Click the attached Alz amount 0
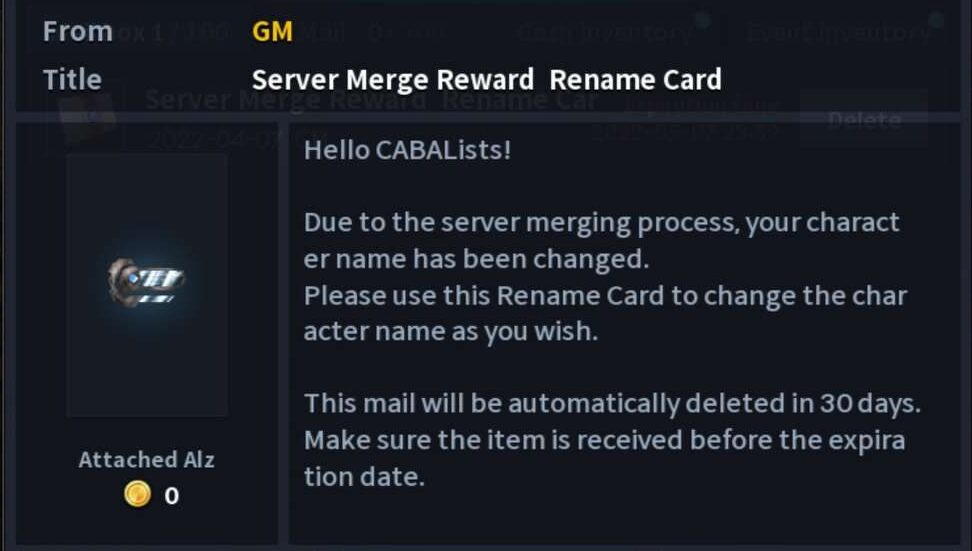This screenshot has height=551, width=972. point(172,495)
